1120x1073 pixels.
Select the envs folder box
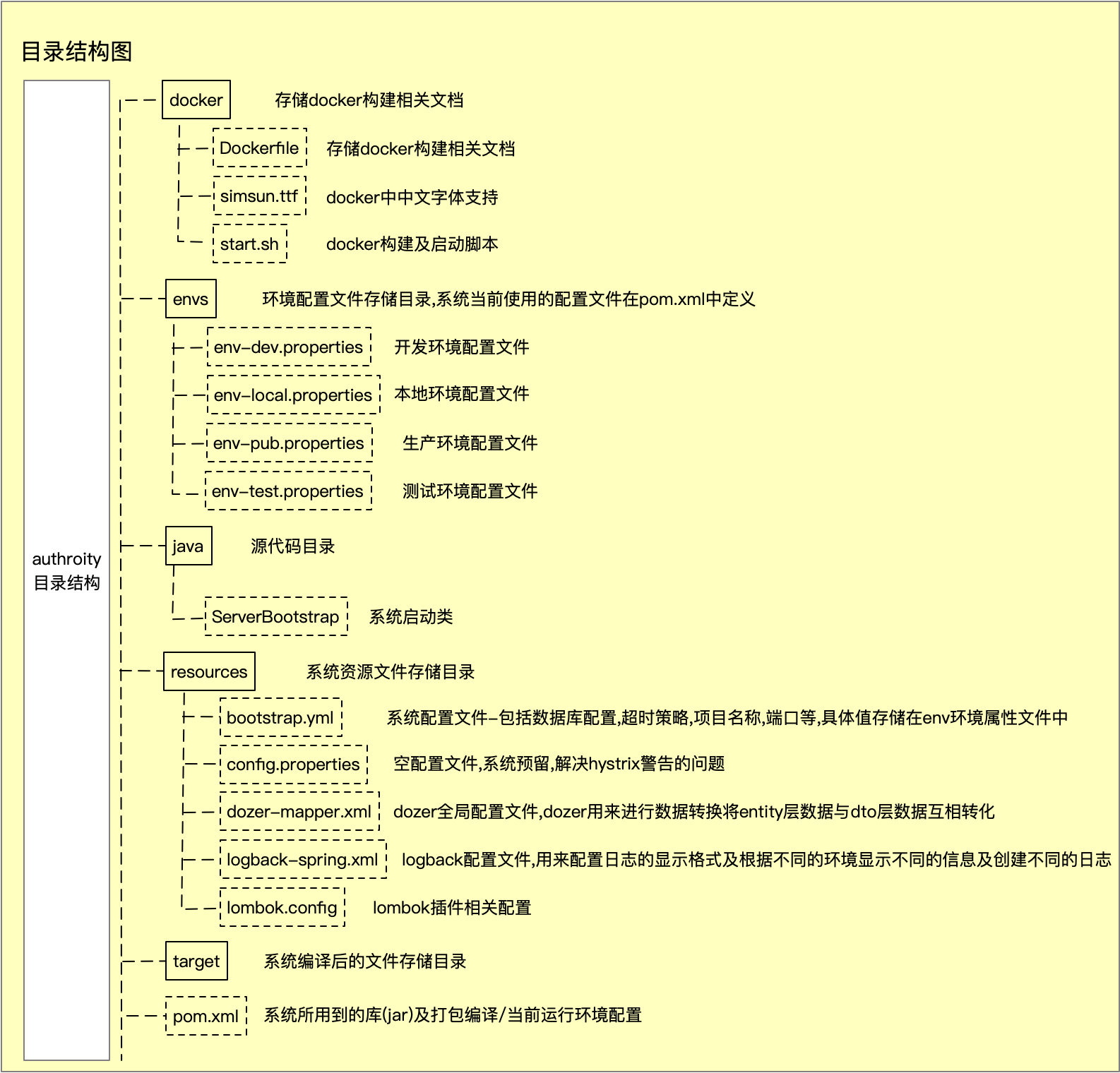191,299
